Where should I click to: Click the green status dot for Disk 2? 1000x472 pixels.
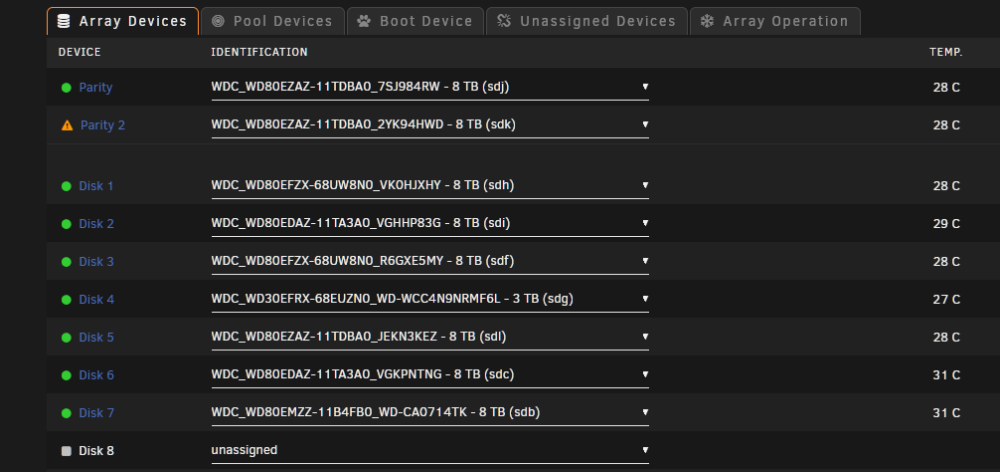point(66,224)
